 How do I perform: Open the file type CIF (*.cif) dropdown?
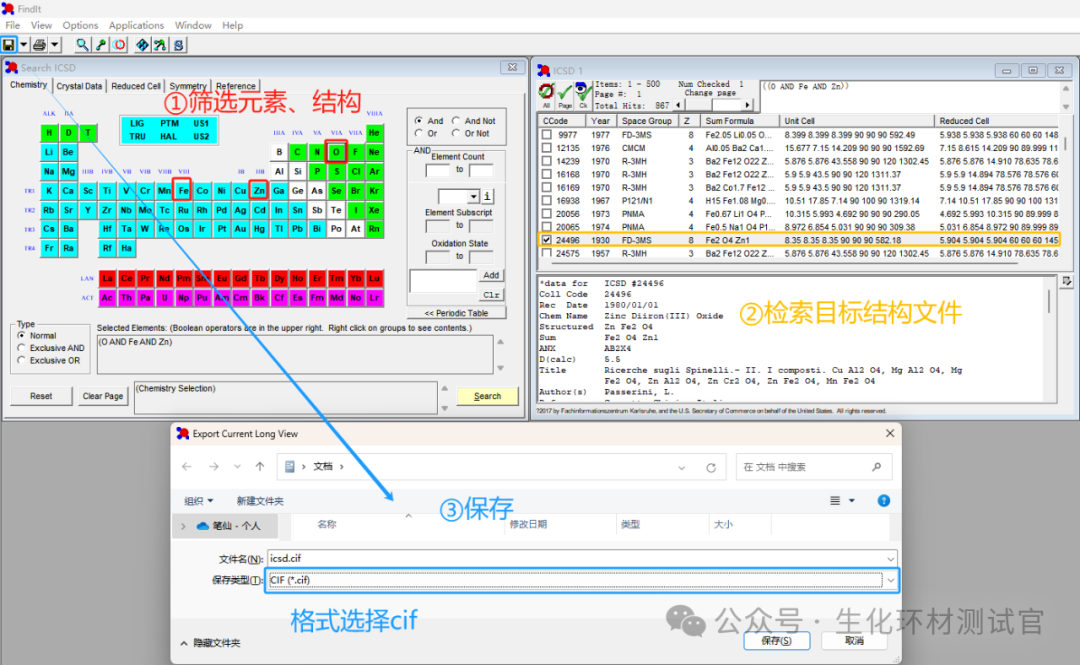pos(890,580)
